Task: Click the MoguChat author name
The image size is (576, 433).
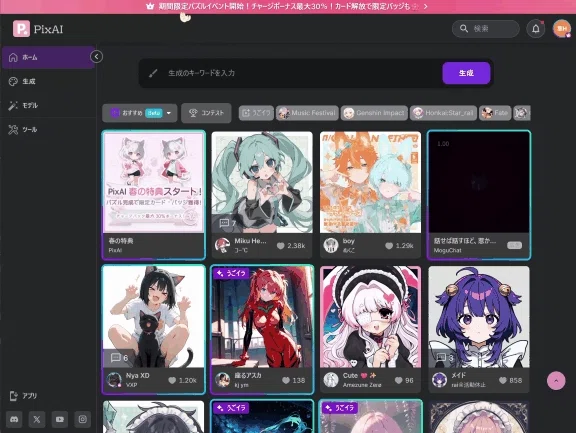Action: [x=447, y=250]
